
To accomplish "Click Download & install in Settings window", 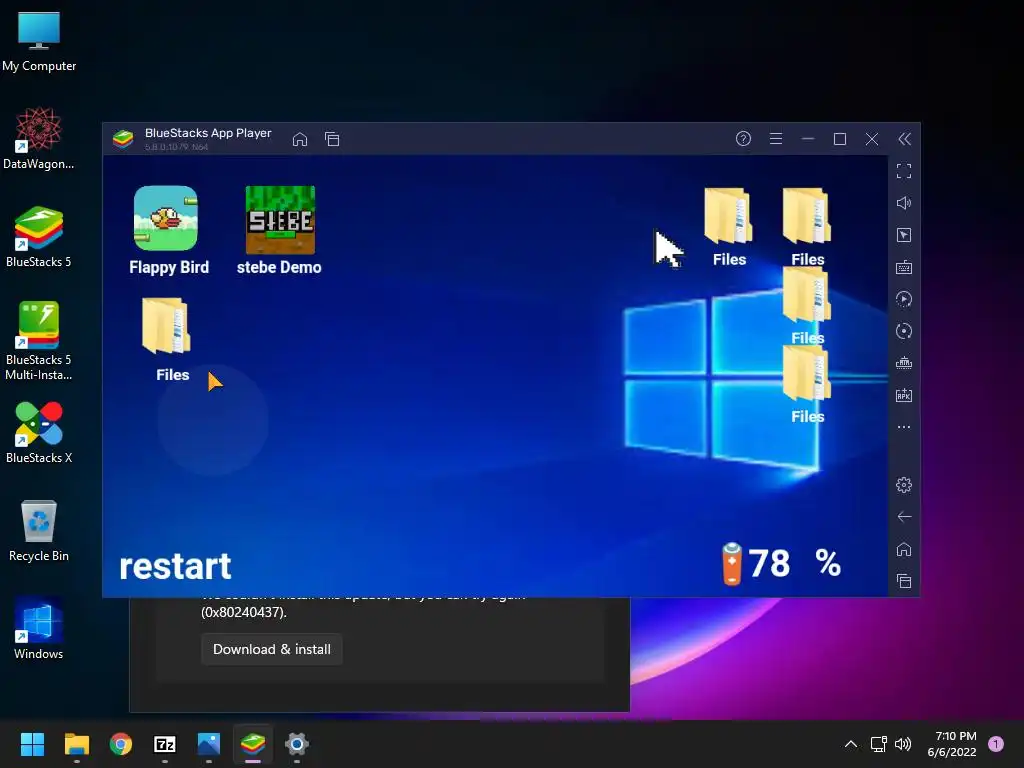I will (272, 649).
